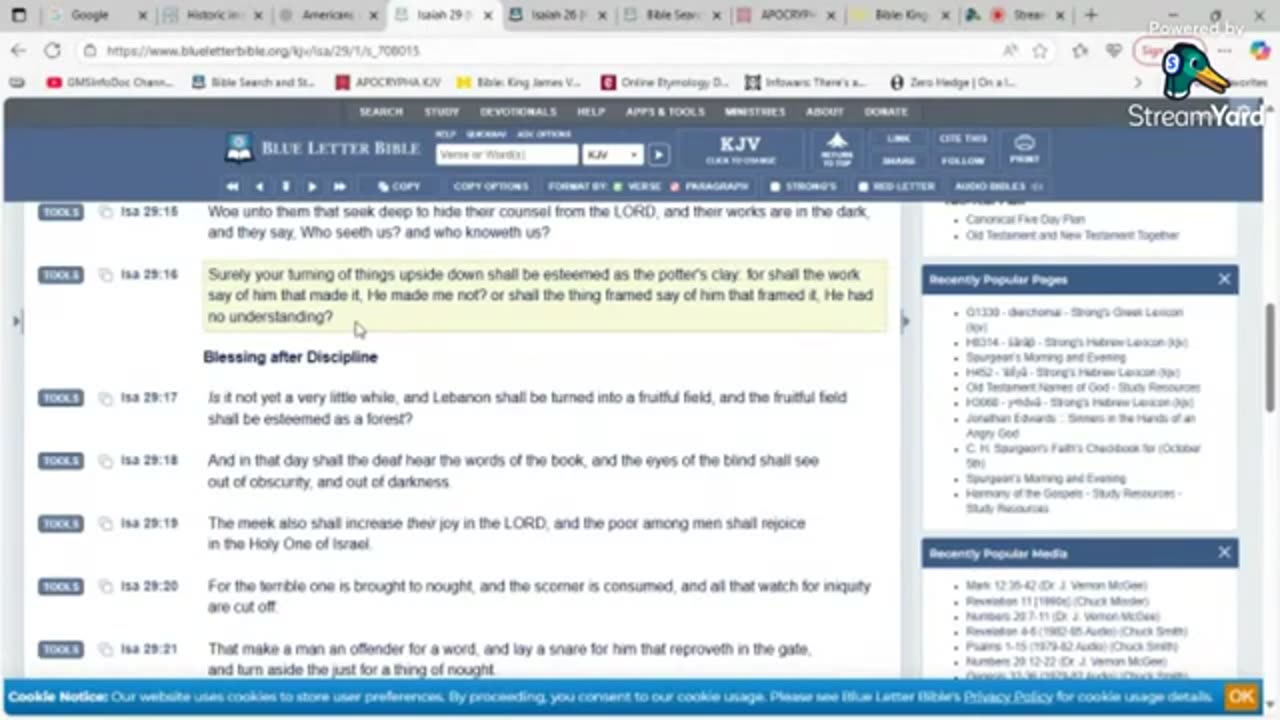The image size is (1280, 720).
Task: Expand bookmarks bar overflow chevron
Action: 1138,83
